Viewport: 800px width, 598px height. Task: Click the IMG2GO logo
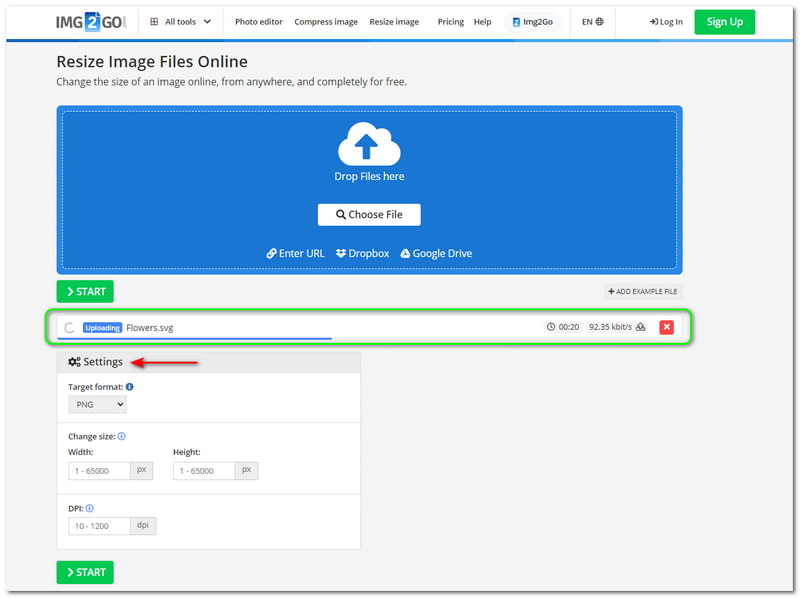coord(90,21)
